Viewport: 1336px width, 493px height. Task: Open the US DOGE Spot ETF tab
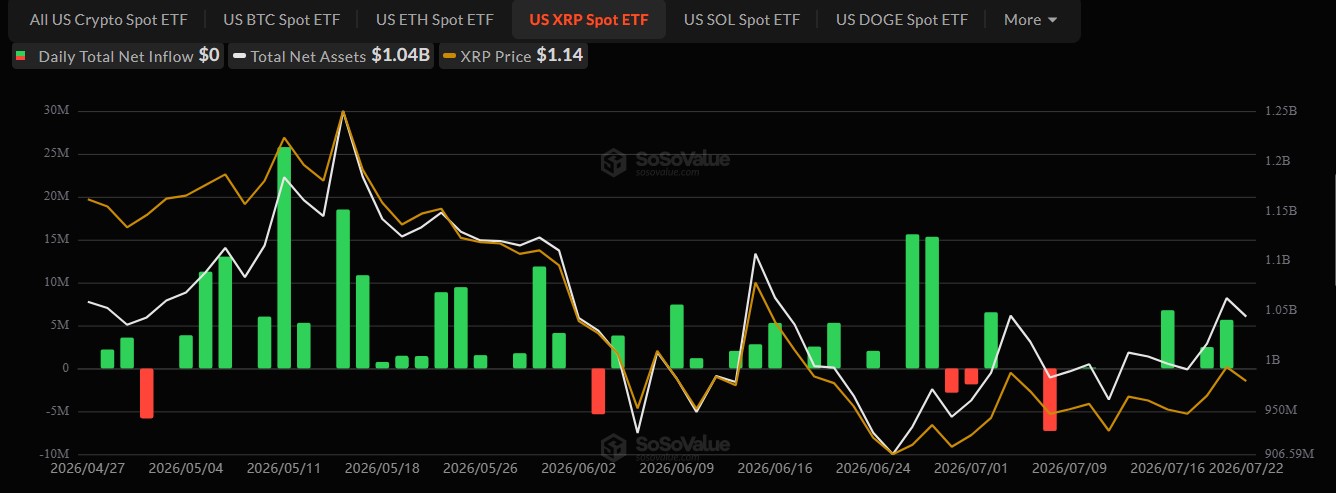click(x=902, y=19)
